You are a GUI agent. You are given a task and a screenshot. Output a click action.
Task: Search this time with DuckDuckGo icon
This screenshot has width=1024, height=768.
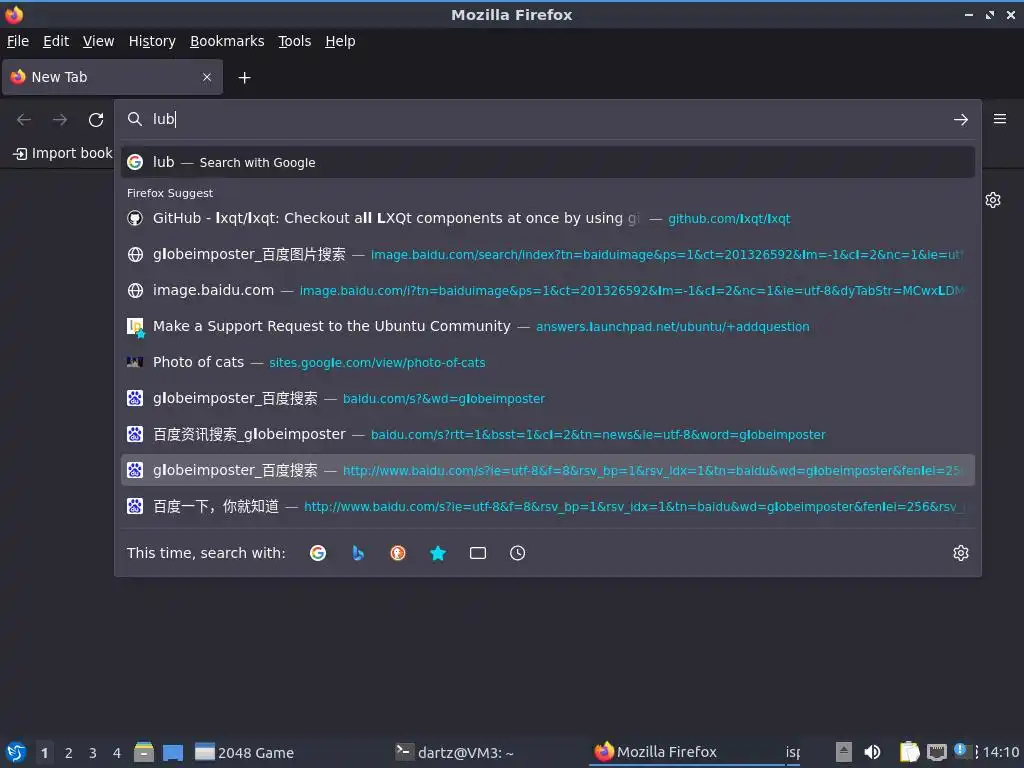(398, 553)
